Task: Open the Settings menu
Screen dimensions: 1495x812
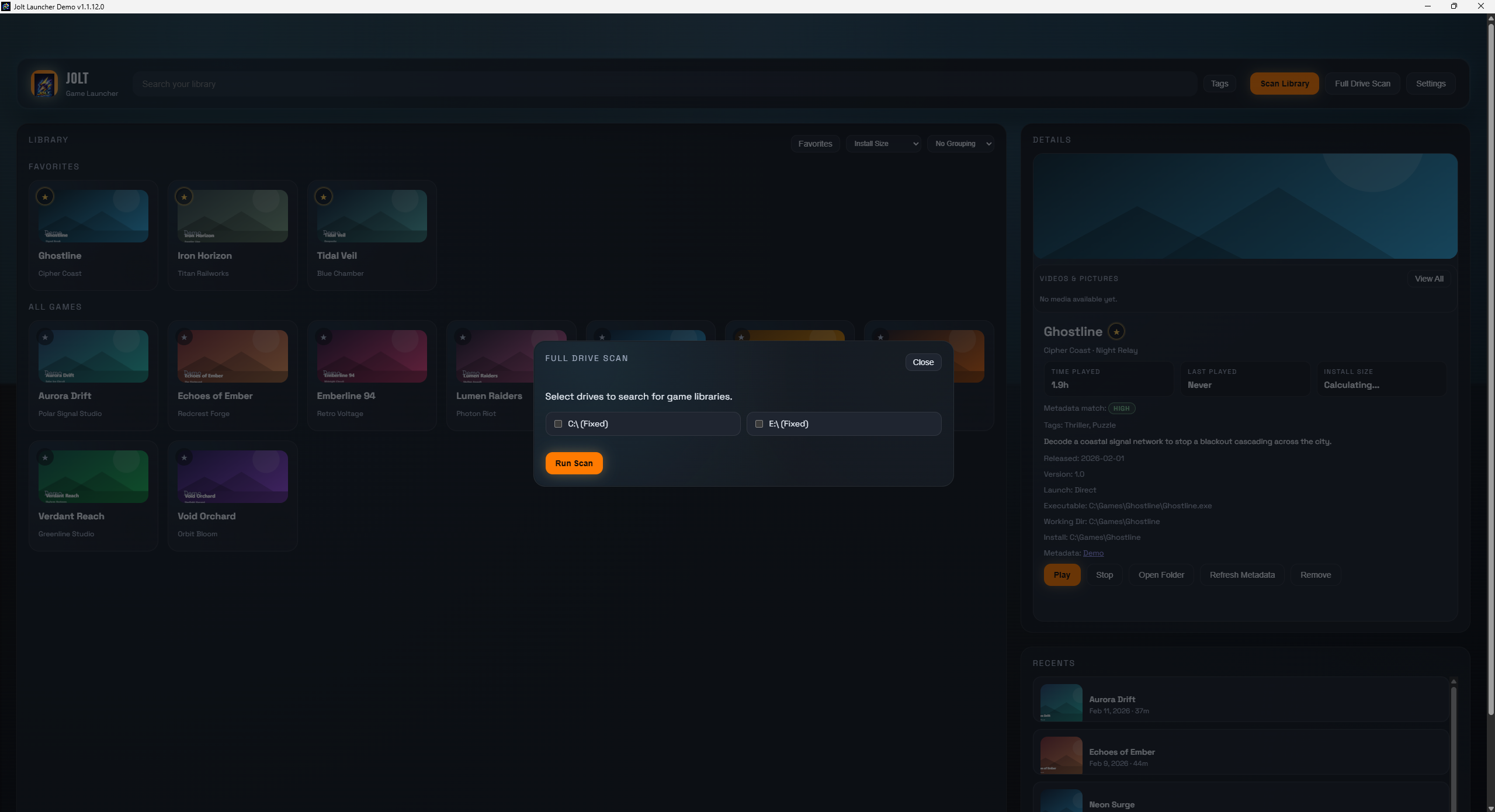Action: click(x=1430, y=84)
